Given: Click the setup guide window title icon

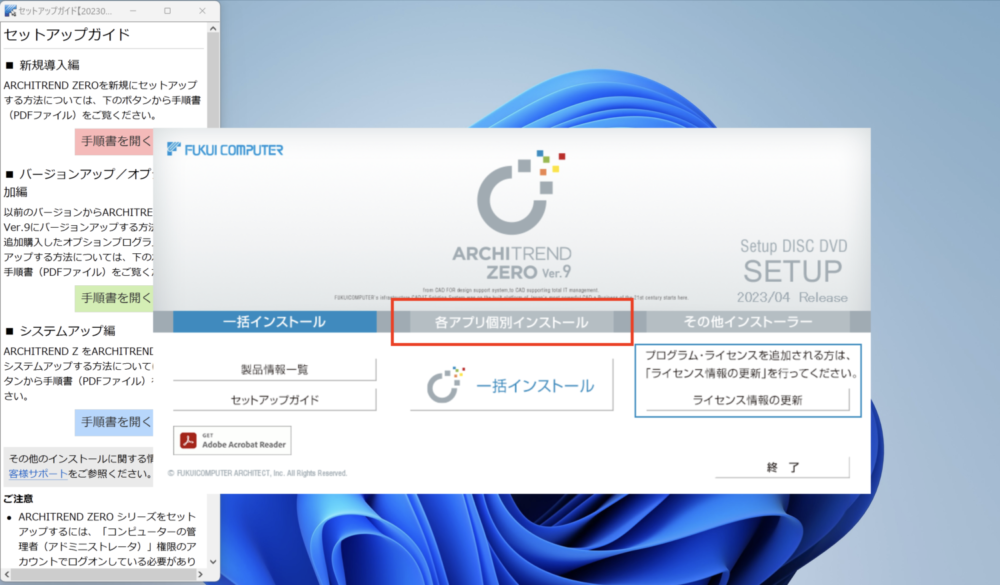Looking at the screenshot, I should (10, 11).
